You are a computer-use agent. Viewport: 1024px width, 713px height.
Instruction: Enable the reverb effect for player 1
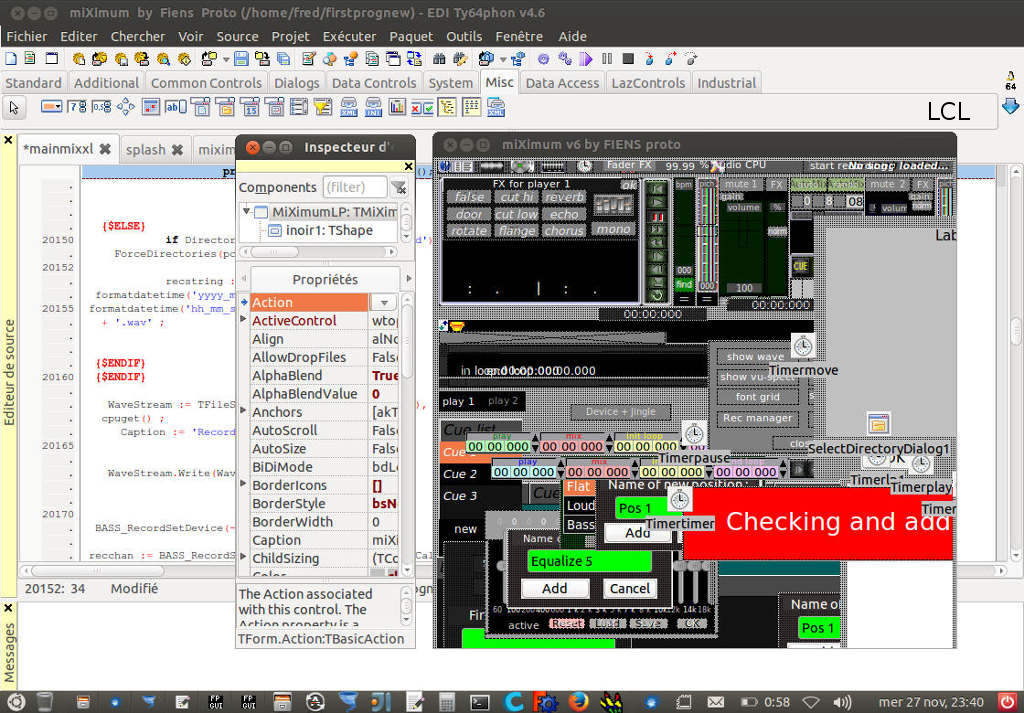(x=564, y=197)
